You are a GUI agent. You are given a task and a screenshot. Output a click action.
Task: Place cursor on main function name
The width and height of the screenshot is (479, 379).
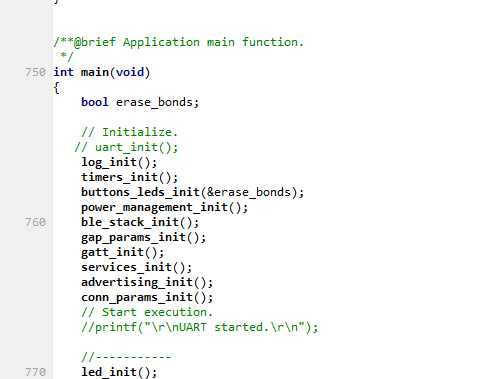click(x=95, y=72)
